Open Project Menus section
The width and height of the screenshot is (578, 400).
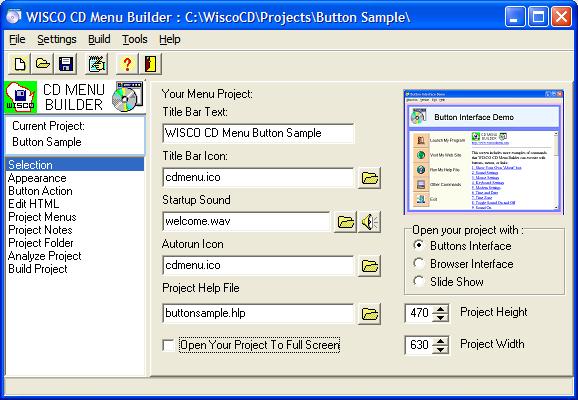(75, 217)
